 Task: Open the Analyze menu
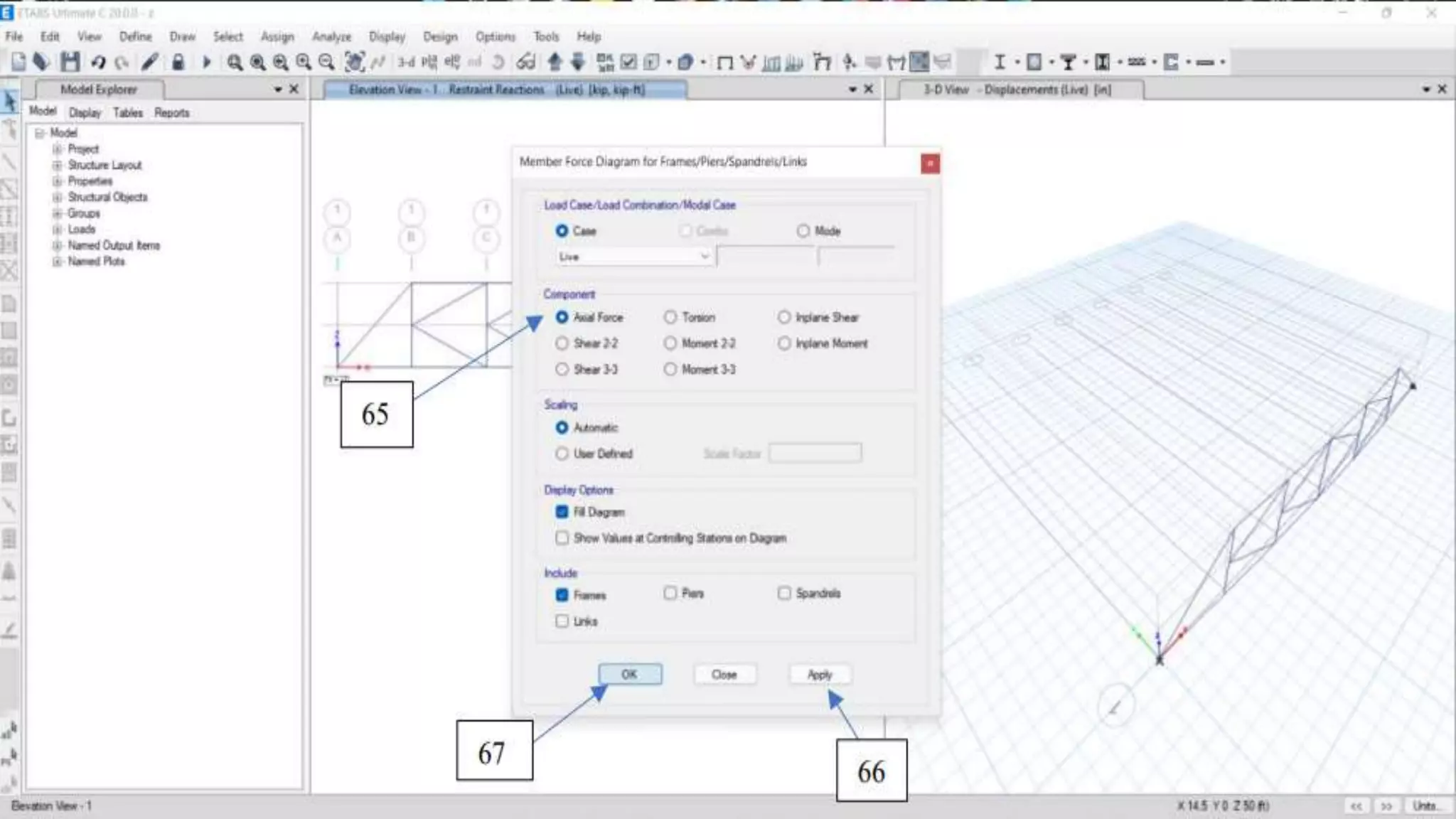(331, 36)
